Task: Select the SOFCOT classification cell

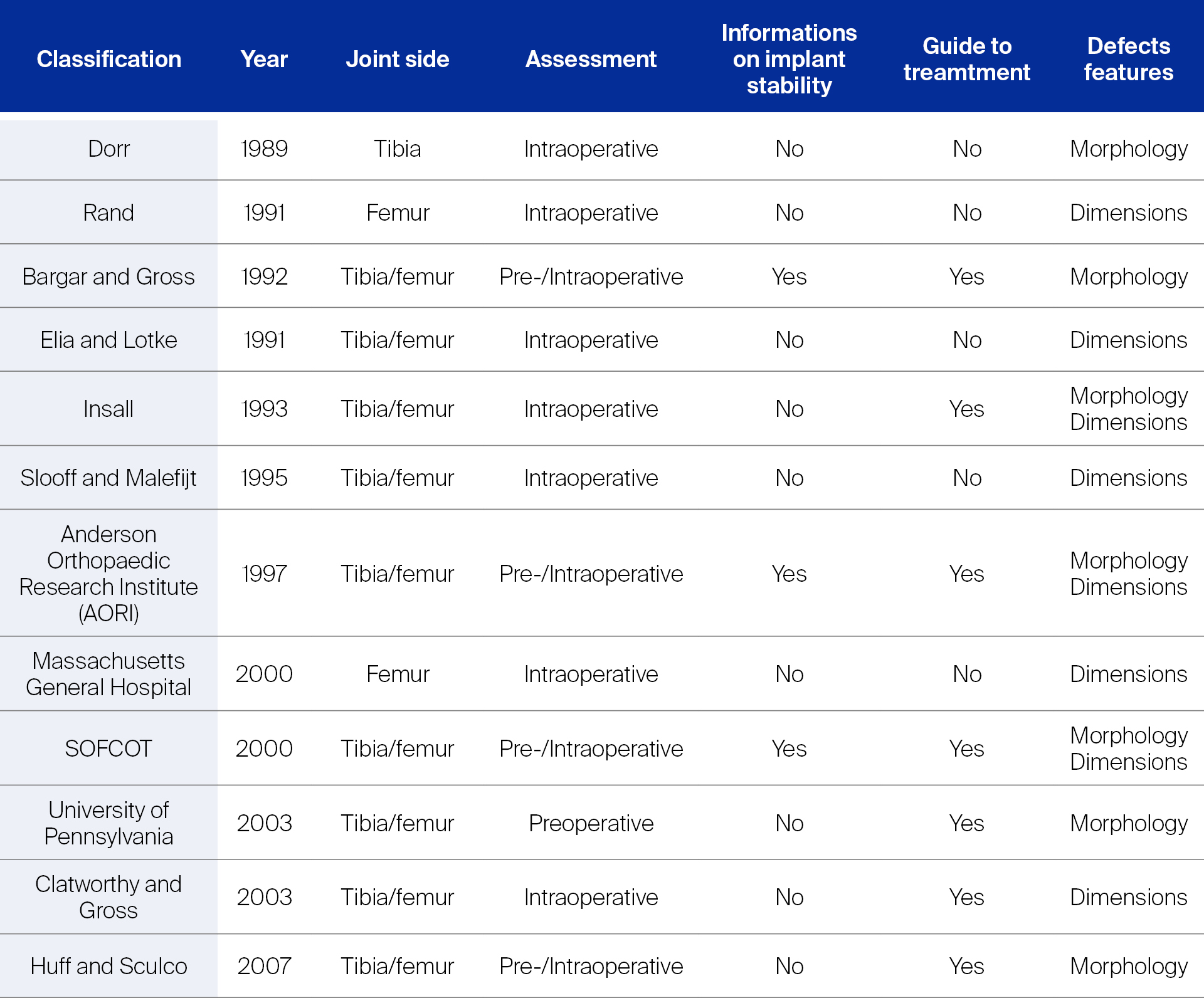Action: pyautogui.click(x=108, y=748)
